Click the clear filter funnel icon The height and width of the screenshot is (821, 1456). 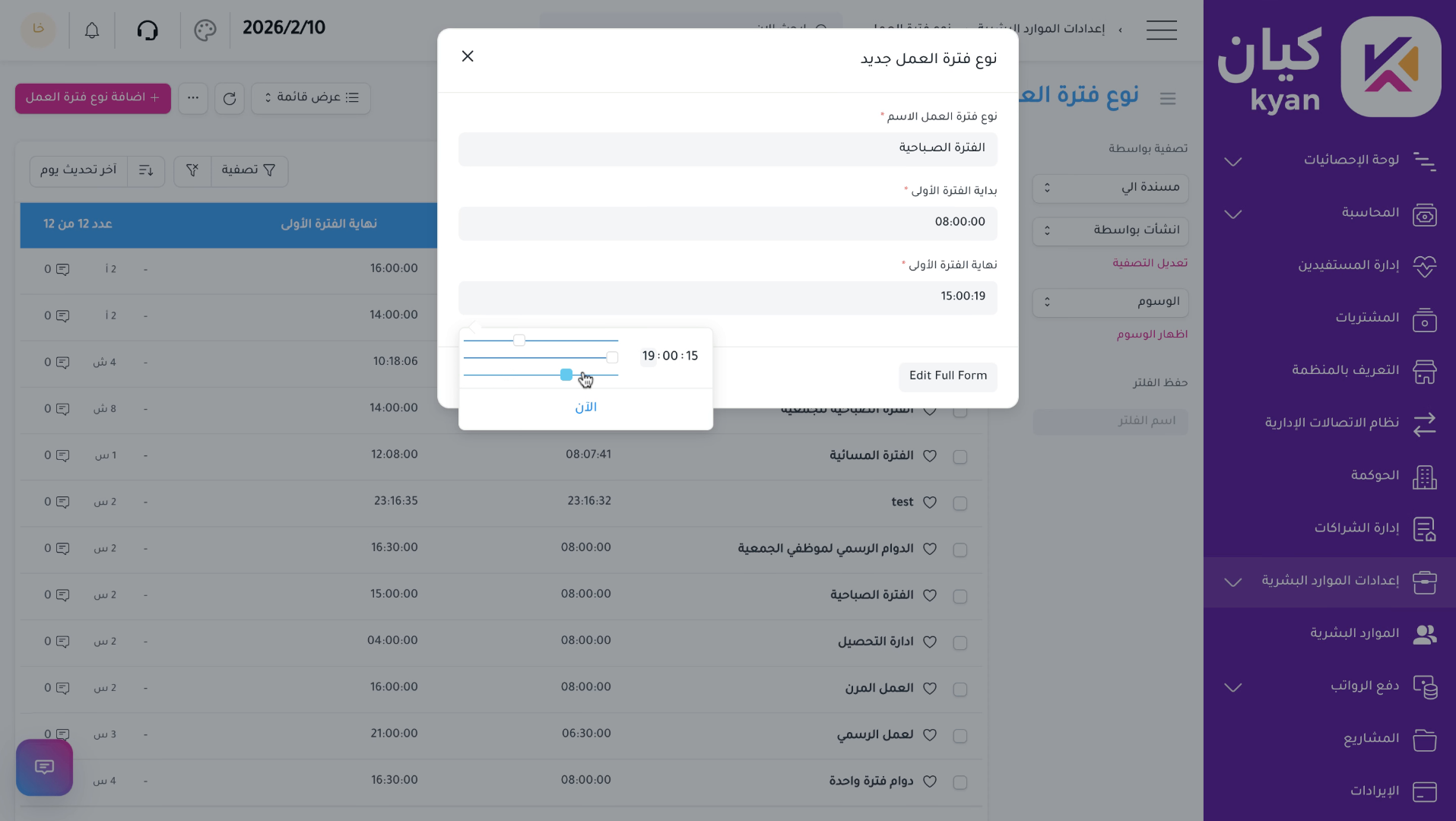click(192, 170)
